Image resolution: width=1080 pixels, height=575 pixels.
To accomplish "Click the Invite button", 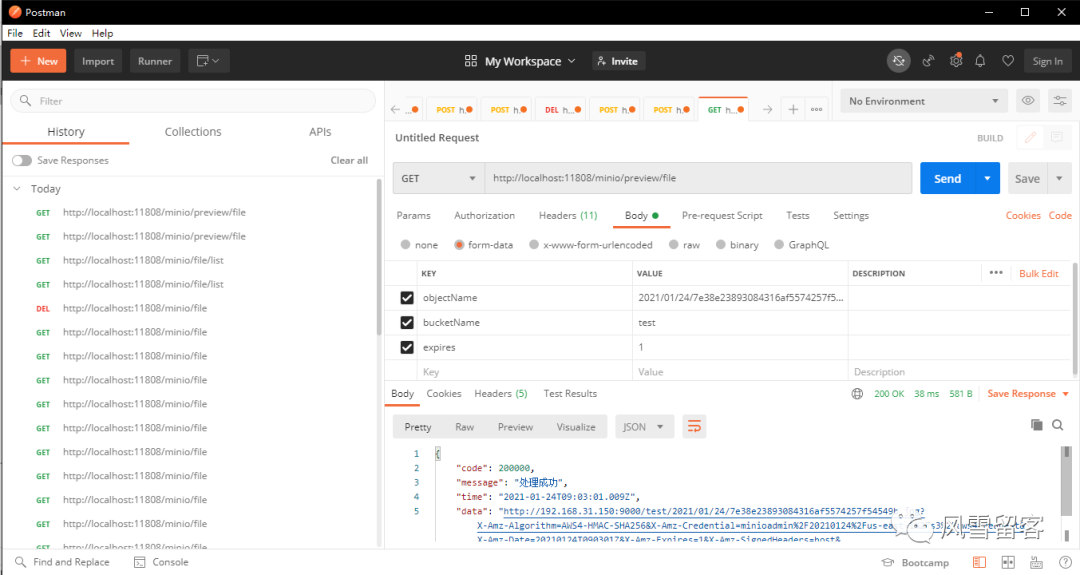I will [x=619, y=61].
